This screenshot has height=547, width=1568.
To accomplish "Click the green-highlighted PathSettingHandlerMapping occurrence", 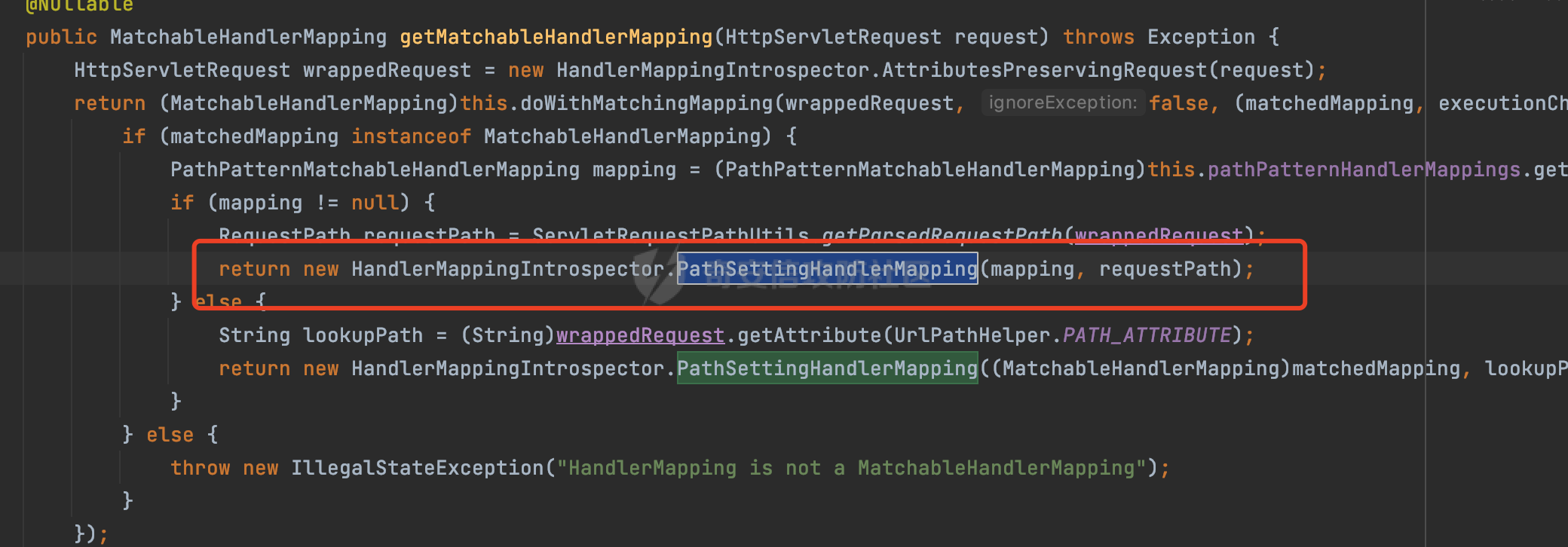I will pyautogui.click(x=827, y=368).
